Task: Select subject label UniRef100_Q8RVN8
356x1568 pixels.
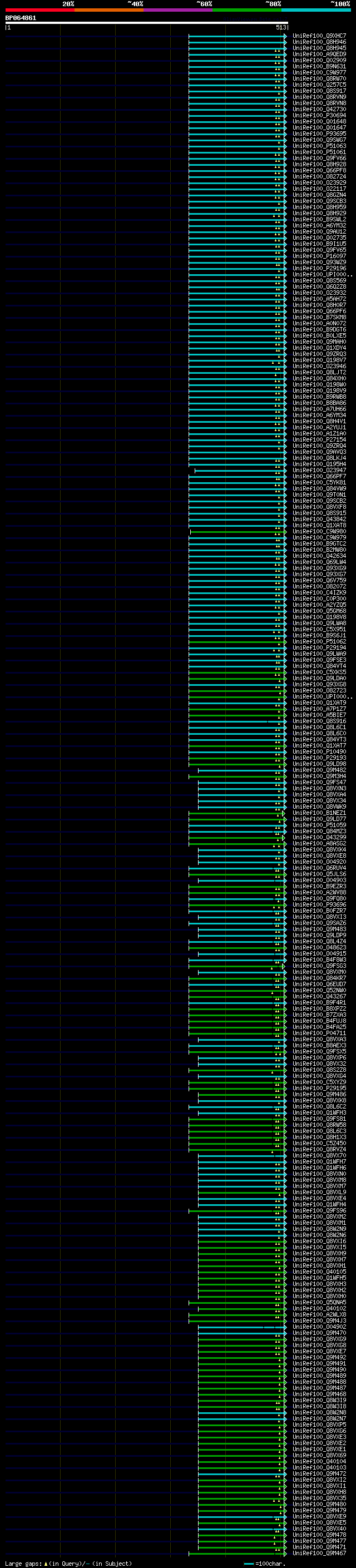Action: (319, 103)
